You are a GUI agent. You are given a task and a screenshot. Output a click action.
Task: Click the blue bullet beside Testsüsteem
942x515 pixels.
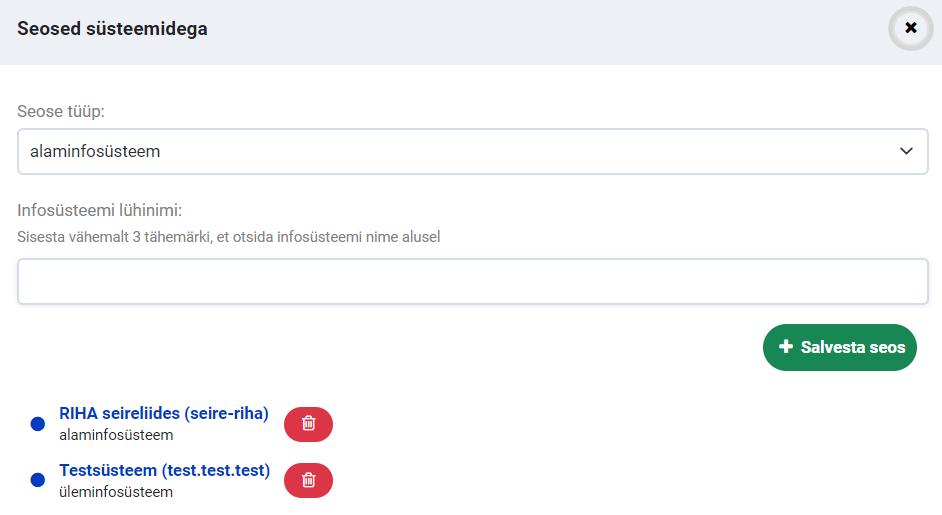(x=38, y=481)
